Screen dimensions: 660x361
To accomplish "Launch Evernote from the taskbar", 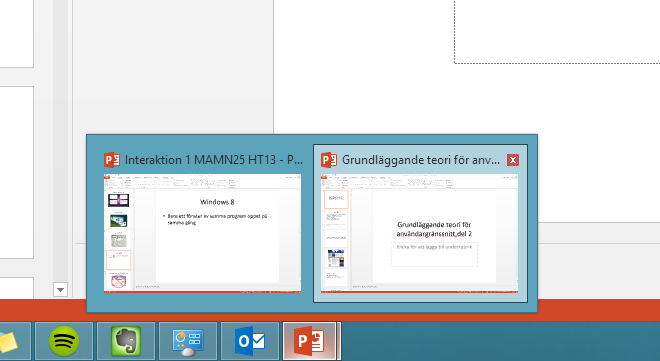I will pyautogui.click(x=126, y=341).
